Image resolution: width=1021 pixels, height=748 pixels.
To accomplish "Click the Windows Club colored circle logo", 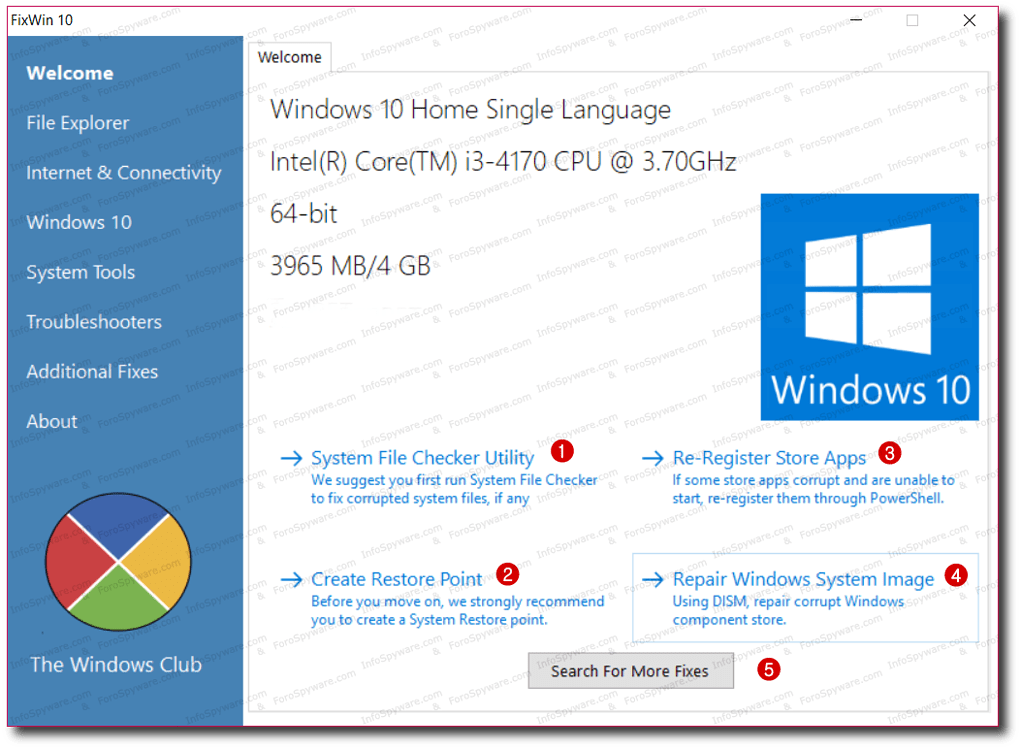I will pyautogui.click(x=118, y=562).
